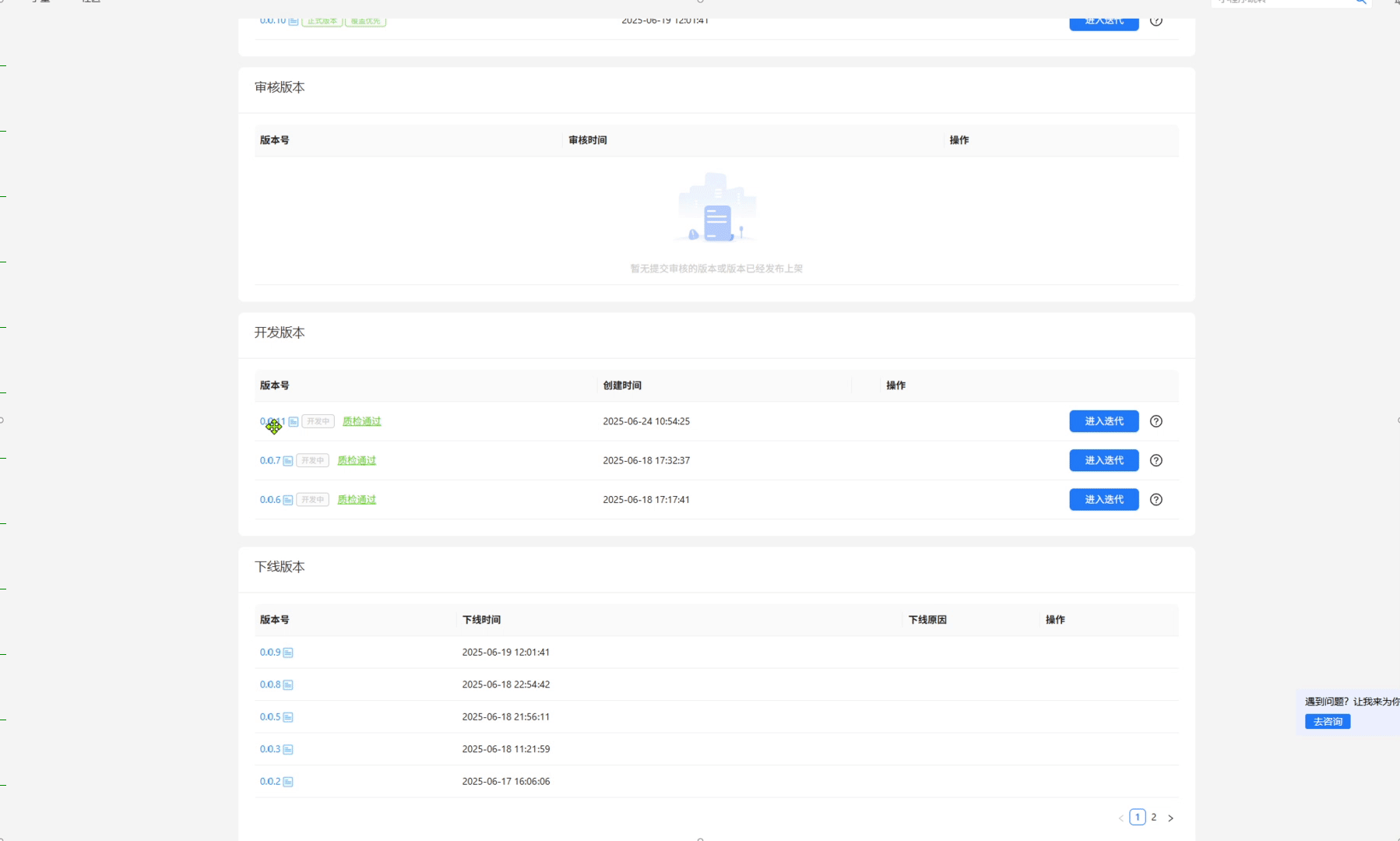Screen dimensions: 1400x841
Task: Open the document icon beside offline version 0.0.9
Action: coord(288,653)
